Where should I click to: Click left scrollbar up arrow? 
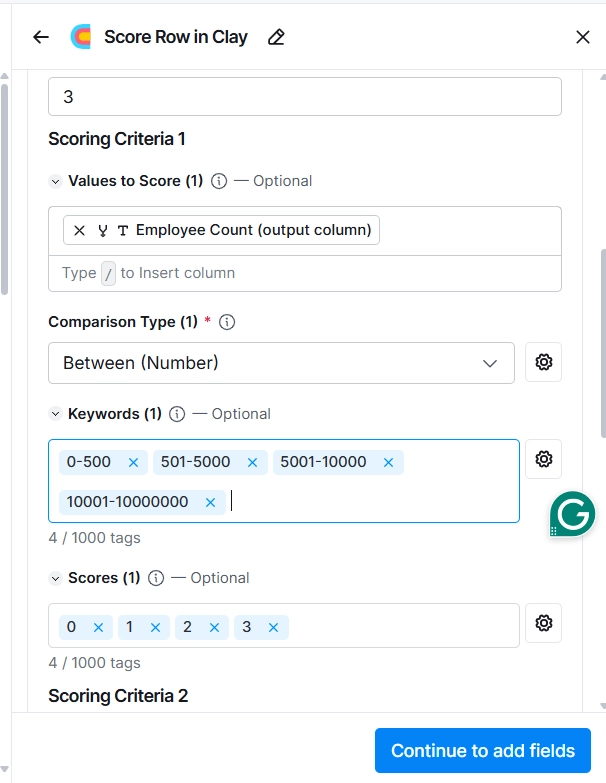(x=4, y=76)
